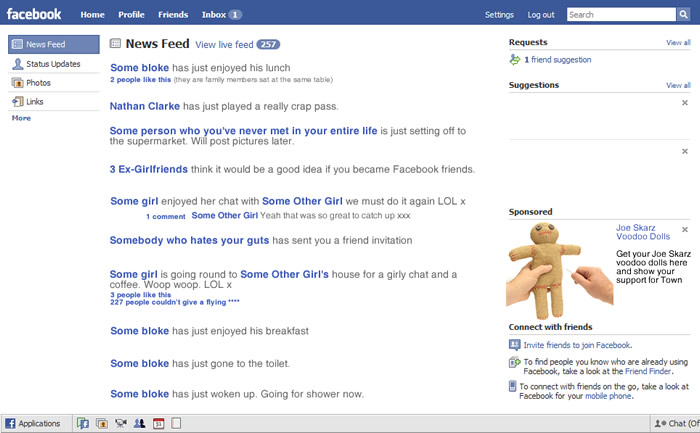
Task: Click the News Feed icon in left sidebar
Action: 17,44
